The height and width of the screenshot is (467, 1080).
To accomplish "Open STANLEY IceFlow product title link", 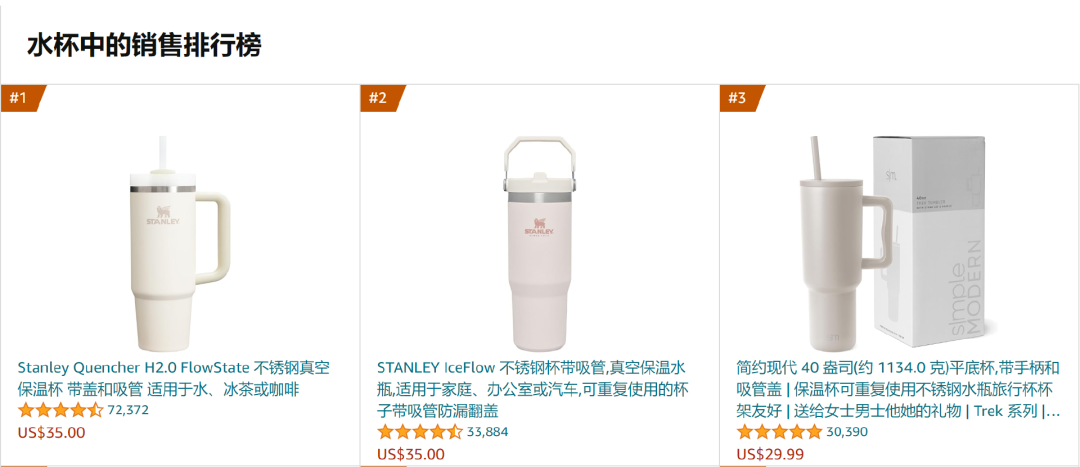I will tap(533, 389).
